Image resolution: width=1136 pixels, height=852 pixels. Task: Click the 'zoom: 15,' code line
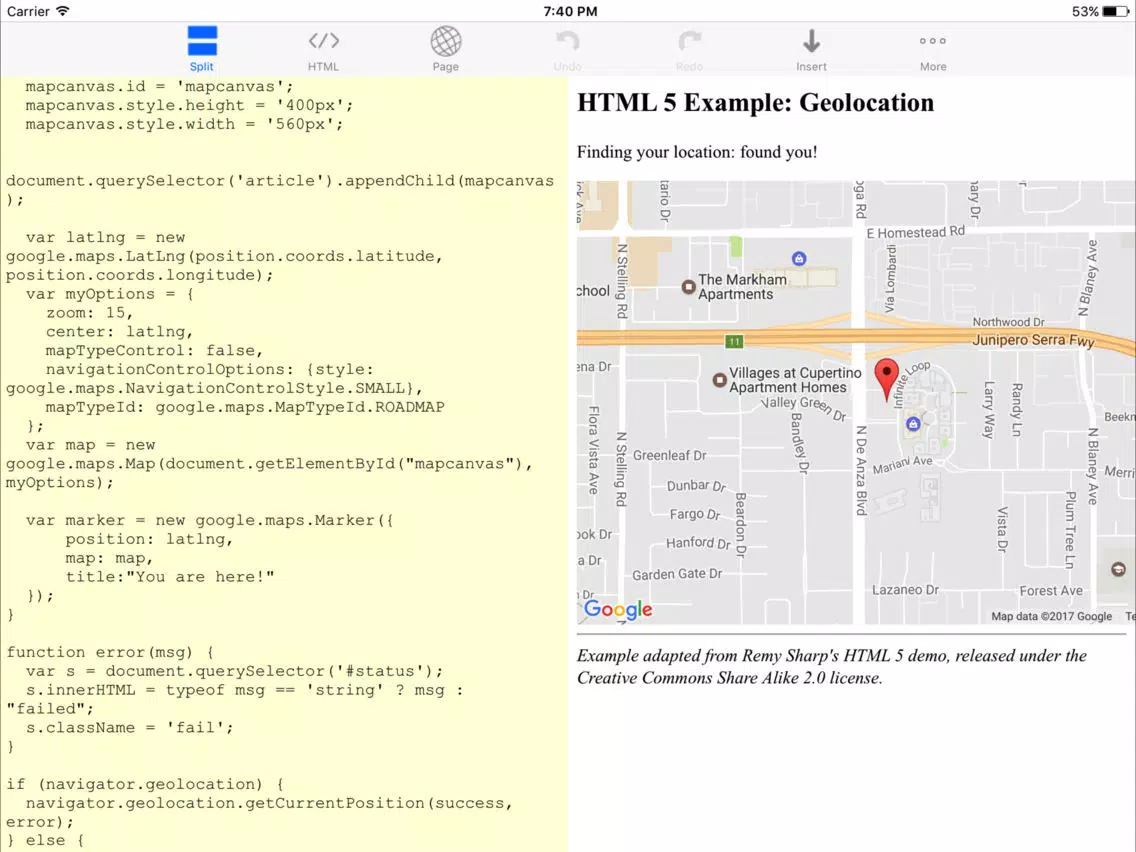click(90, 313)
